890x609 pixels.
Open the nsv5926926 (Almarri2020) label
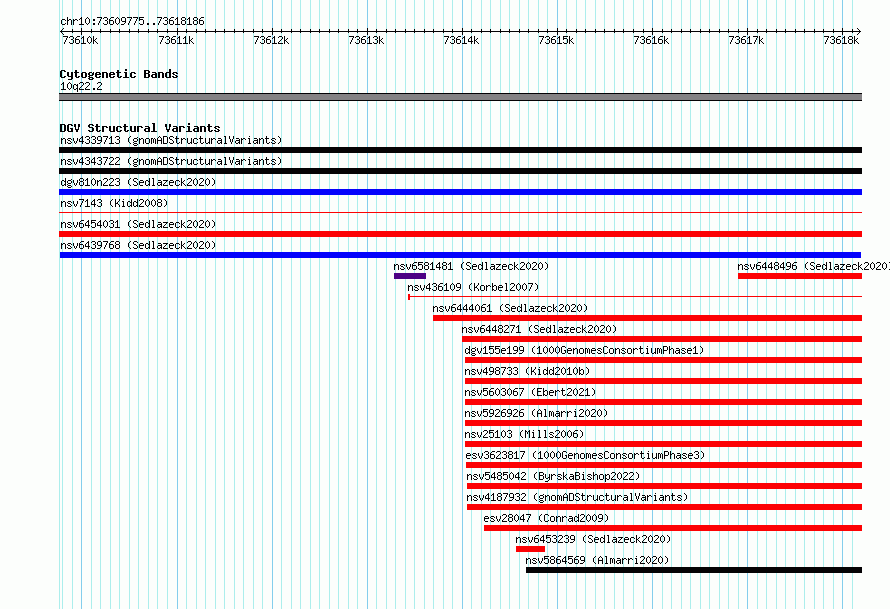[x=536, y=413]
